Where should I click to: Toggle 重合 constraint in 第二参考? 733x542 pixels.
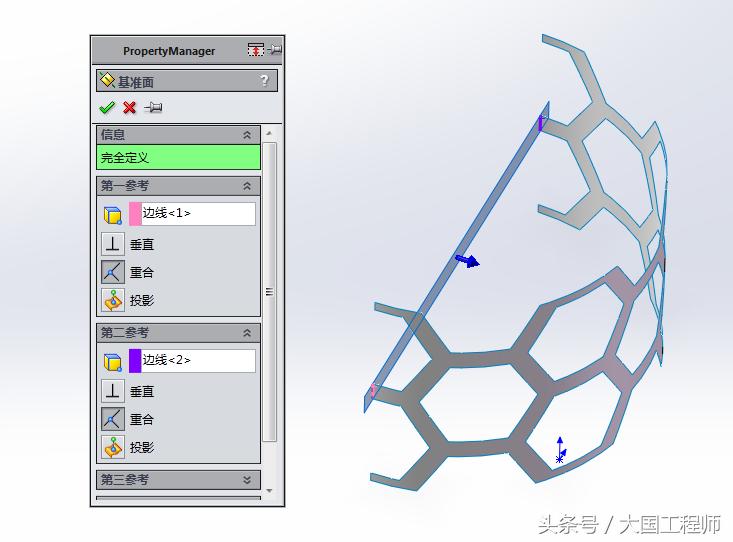[x=113, y=419]
